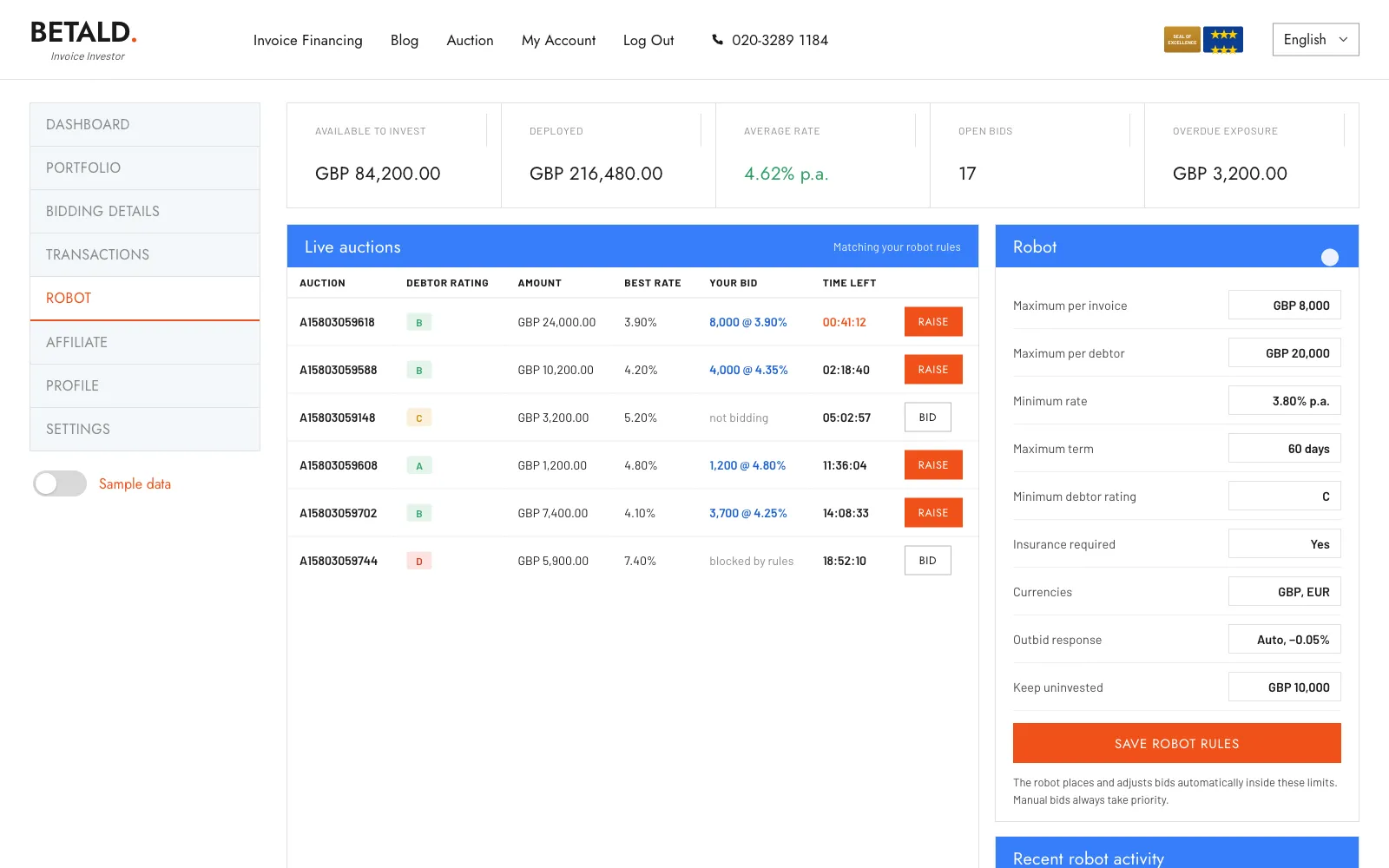Select PORTFOLIO in the sidebar
The height and width of the screenshot is (868, 1389).
tap(145, 168)
